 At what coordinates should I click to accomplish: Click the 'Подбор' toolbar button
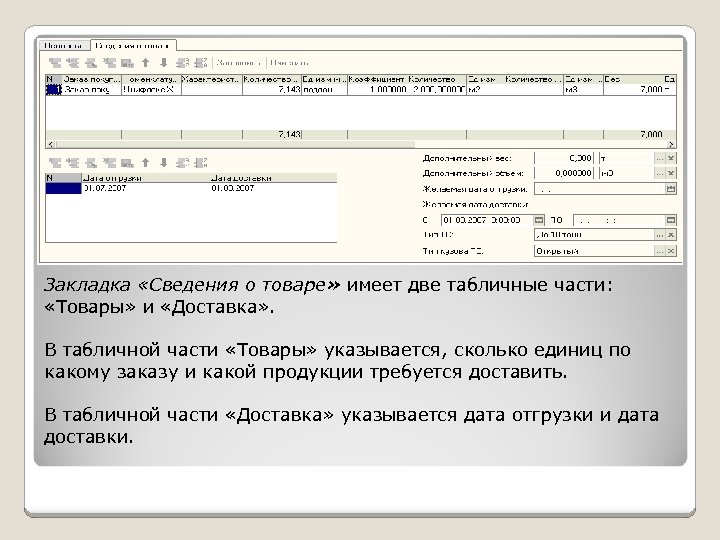289,62
